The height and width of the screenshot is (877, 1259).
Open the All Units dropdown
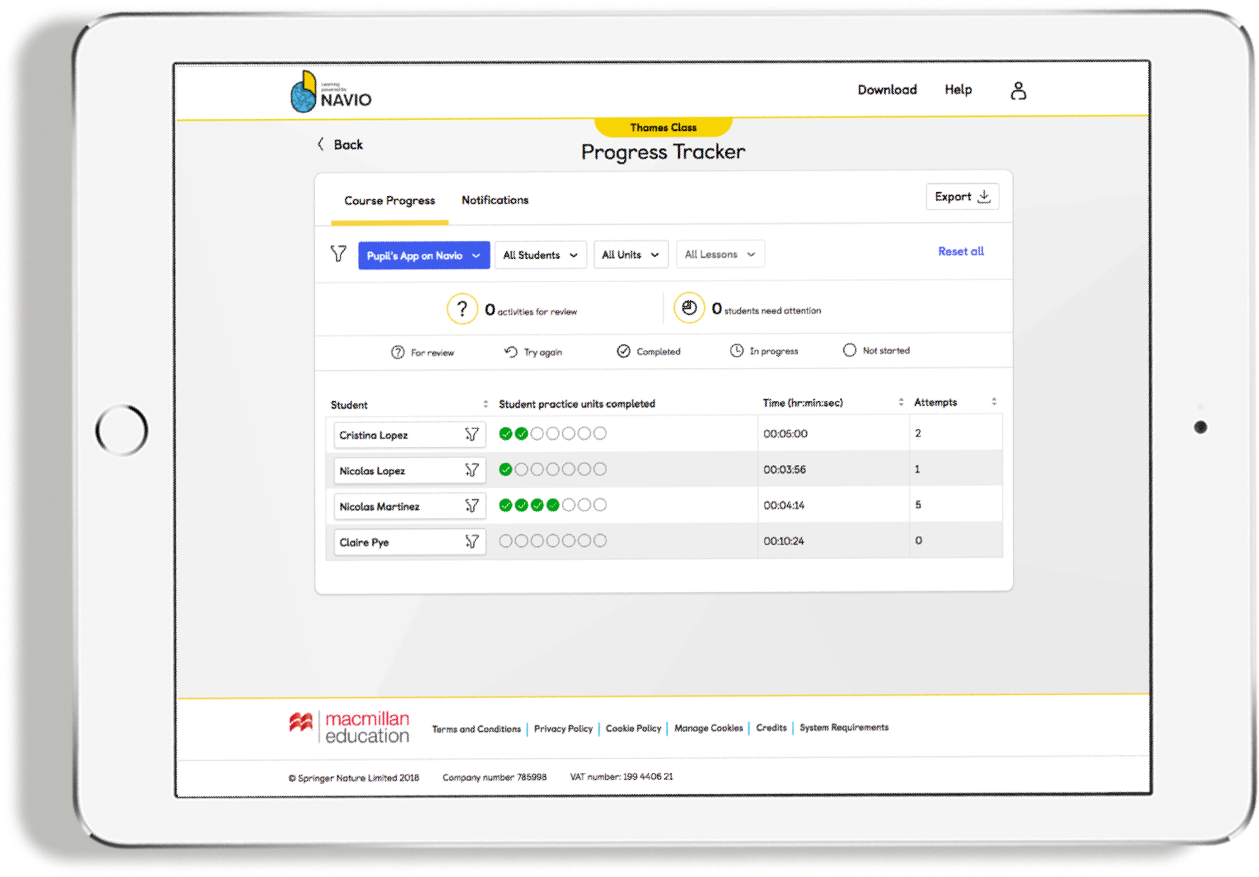point(630,254)
